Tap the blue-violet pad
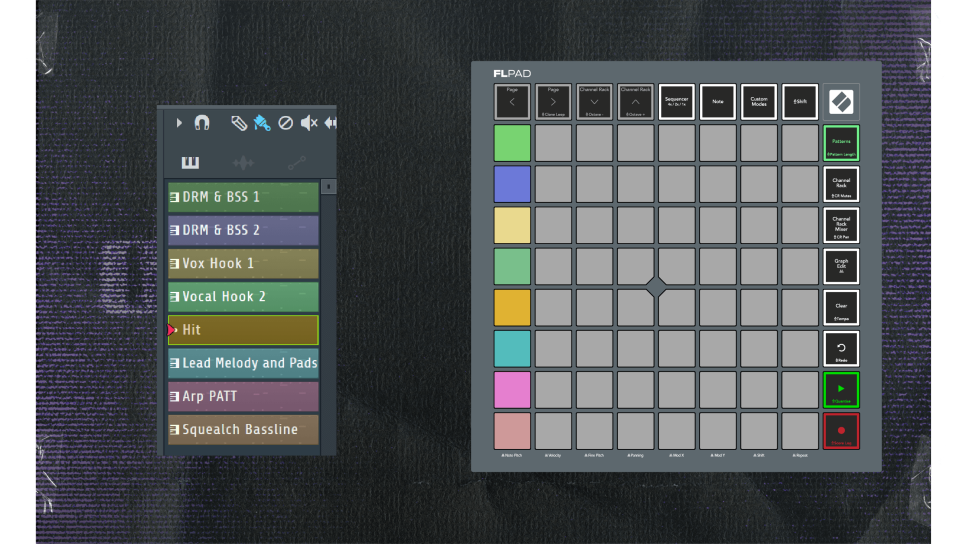The image size is (966, 544). tap(512, 184)
